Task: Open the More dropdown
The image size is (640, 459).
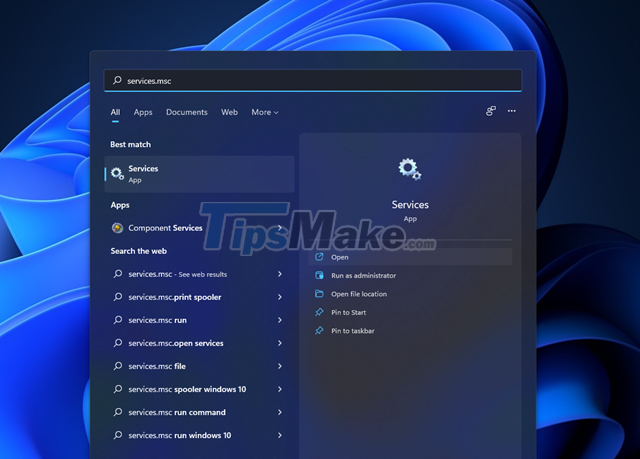Action: (x=265, y=112)
